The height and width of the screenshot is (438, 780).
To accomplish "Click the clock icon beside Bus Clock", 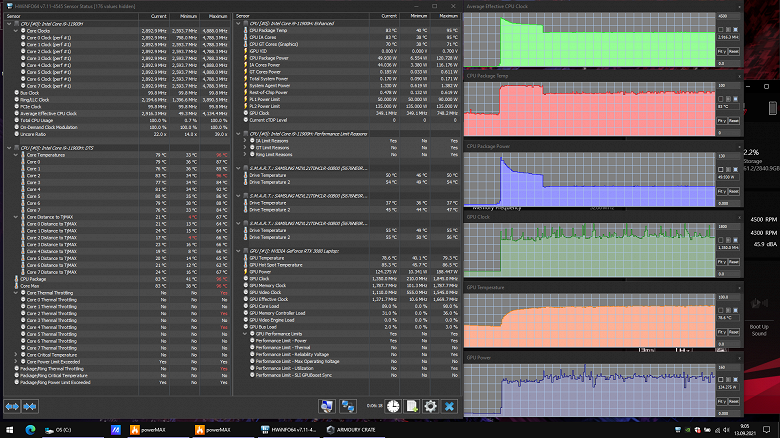I will point(16,93).
